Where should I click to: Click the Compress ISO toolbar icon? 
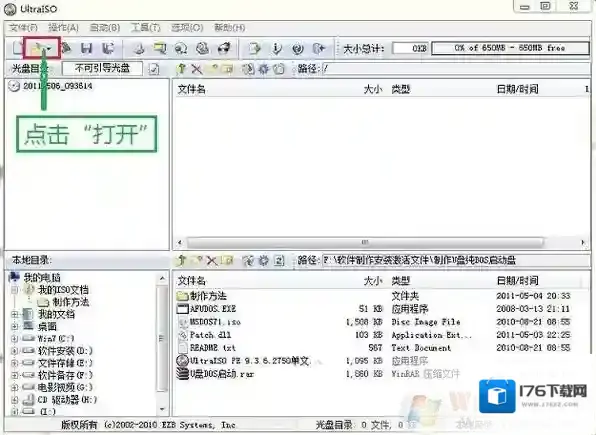[160, 48]
